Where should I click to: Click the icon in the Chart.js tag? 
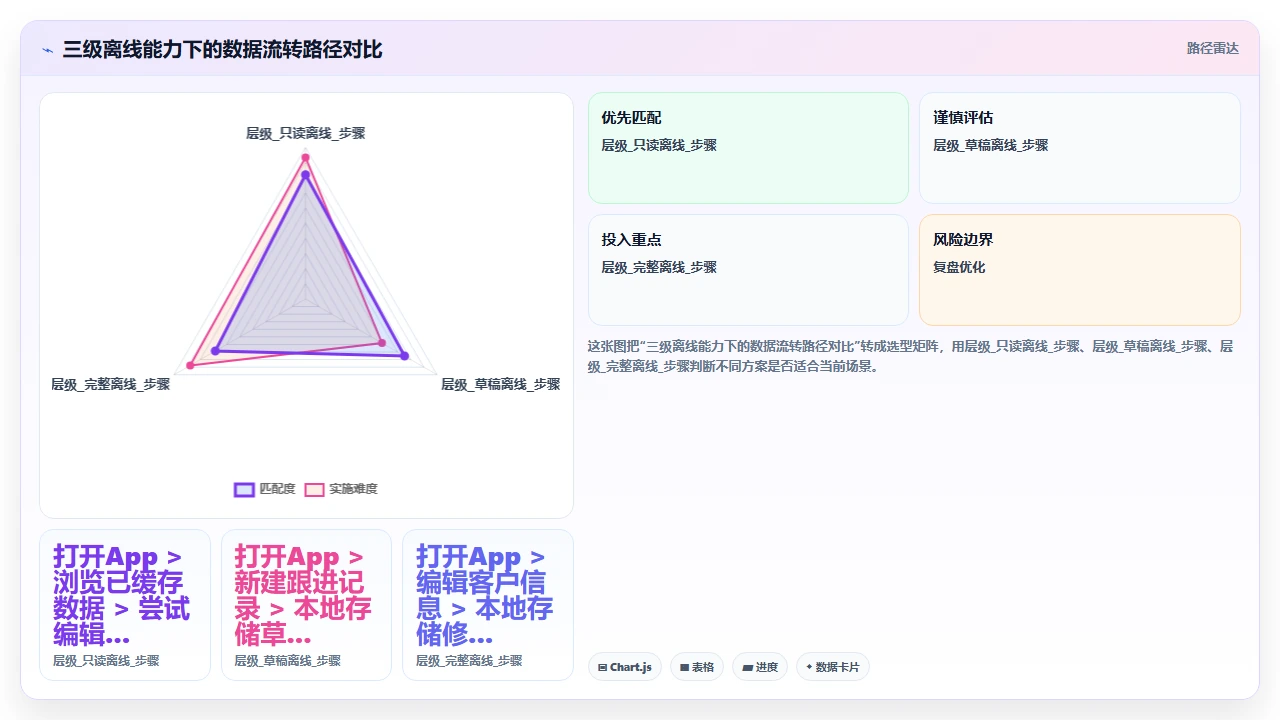(x=602, y=667)
